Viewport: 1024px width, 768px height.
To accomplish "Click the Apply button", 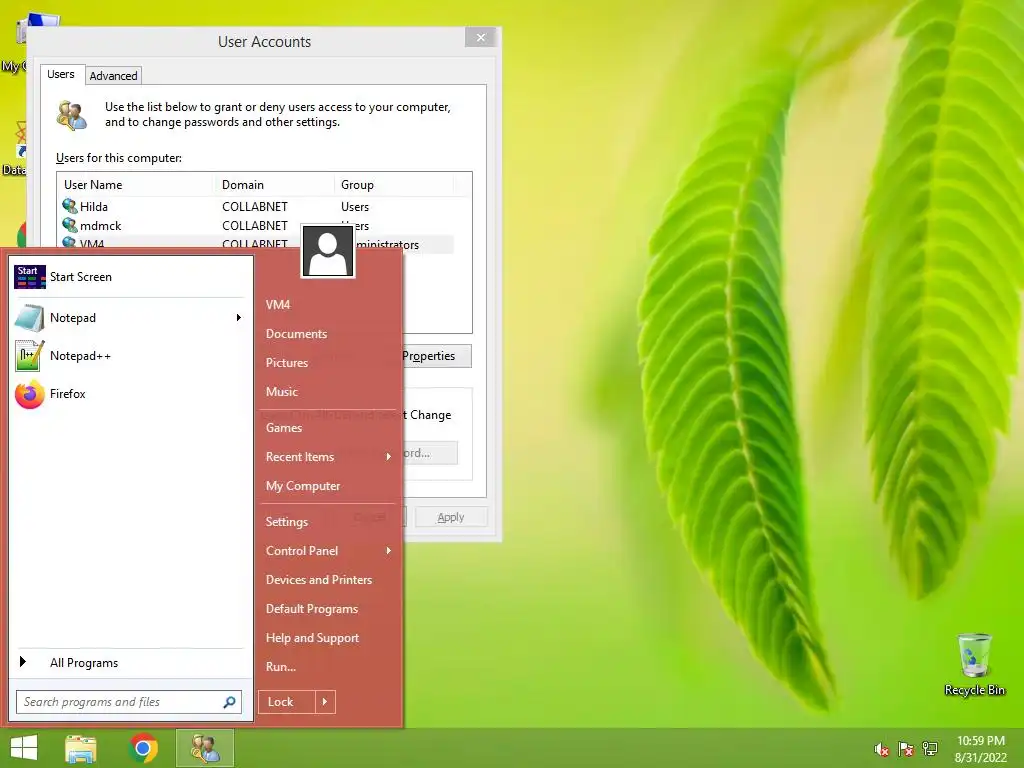I will click(x=451, y=517).
